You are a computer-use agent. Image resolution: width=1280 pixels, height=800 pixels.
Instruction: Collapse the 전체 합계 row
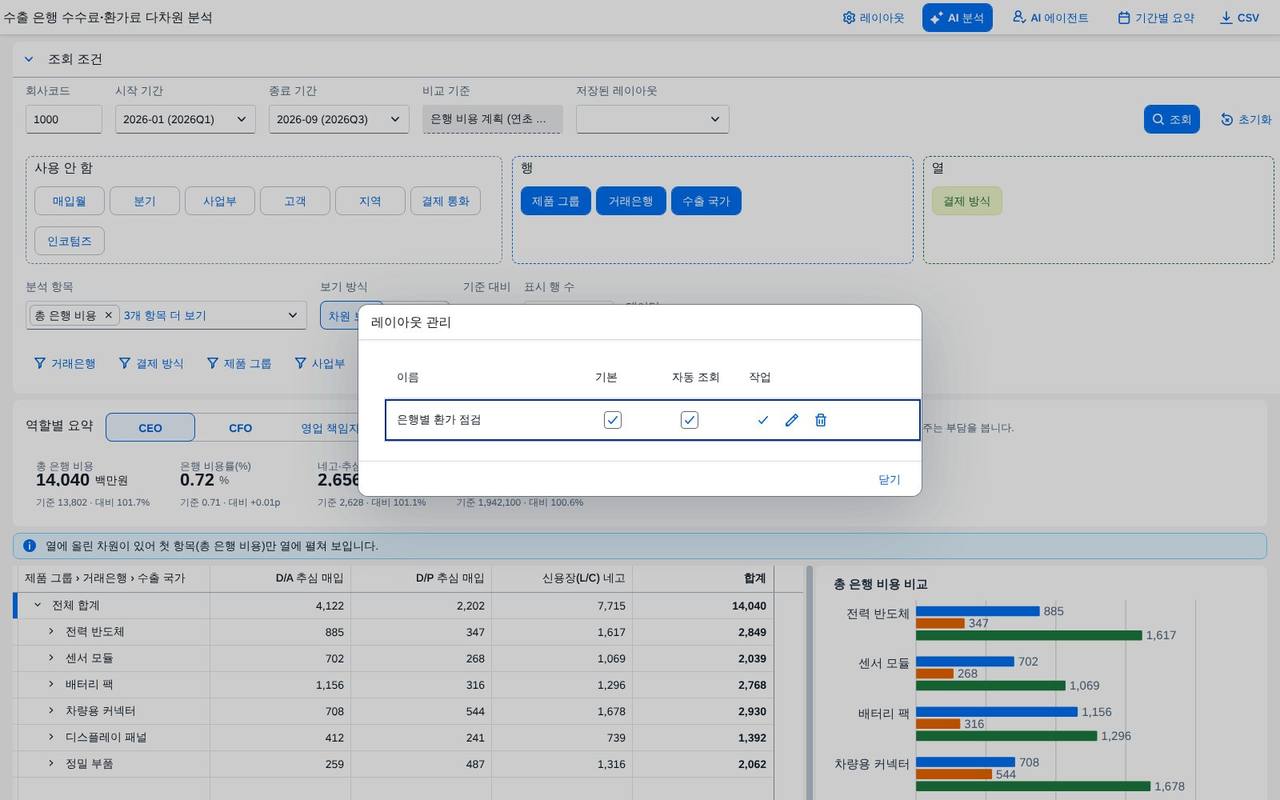(x=38, y=605)
